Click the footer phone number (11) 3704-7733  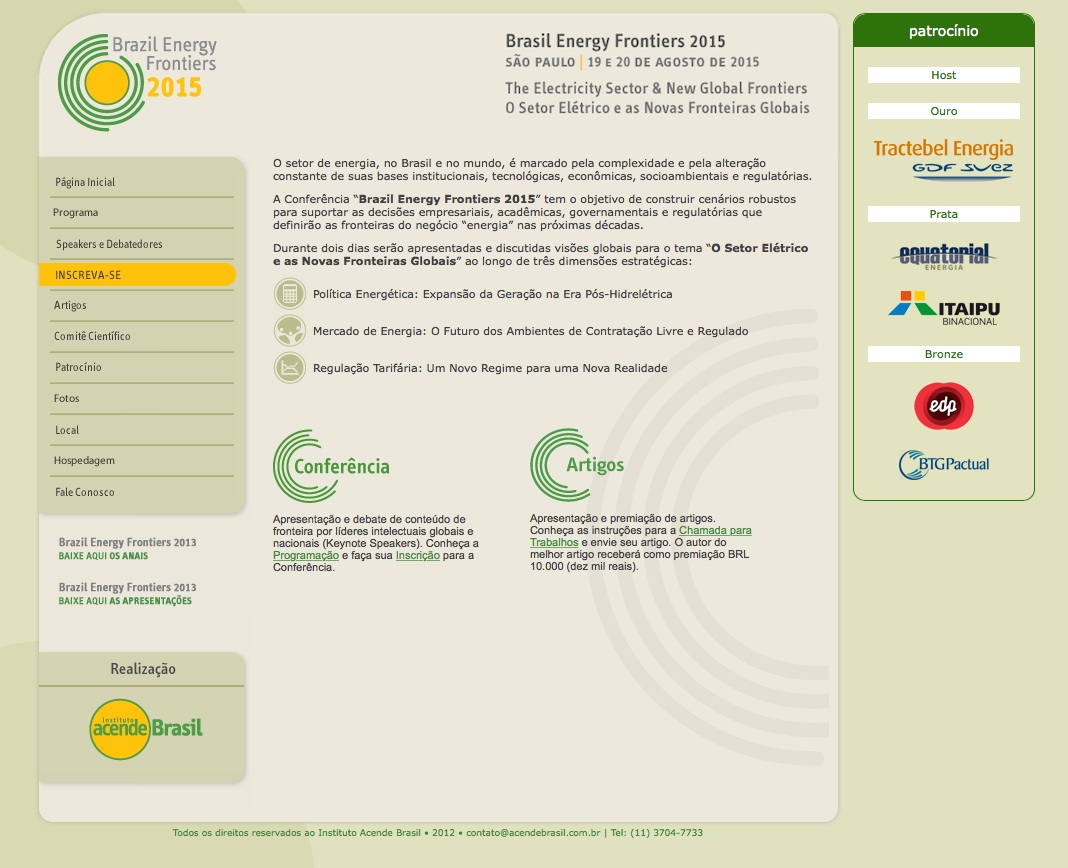pyautogui.click(x=667, y=833)
